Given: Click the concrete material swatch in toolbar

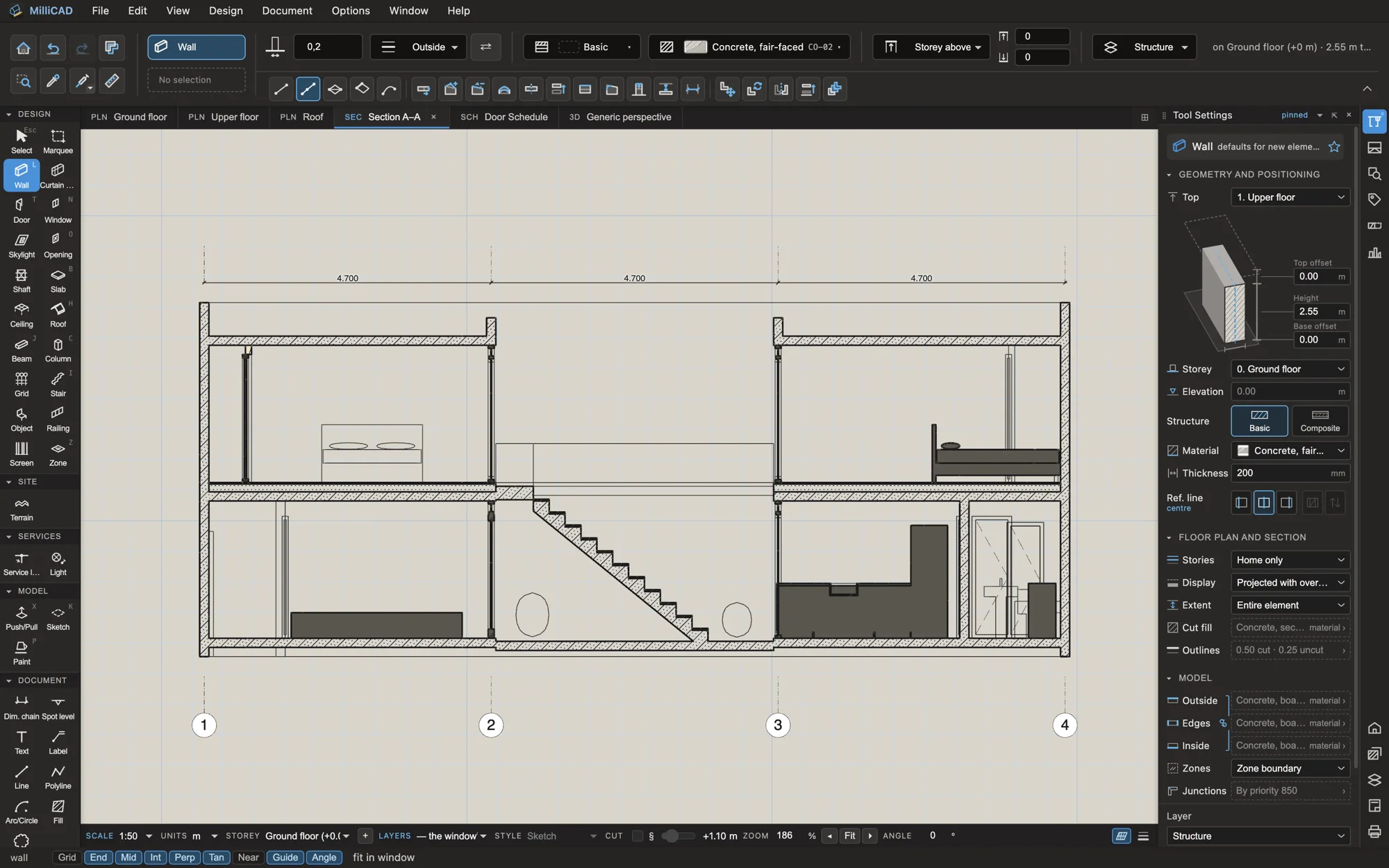Looking at the screenshot, I should (x=695, y=47).
